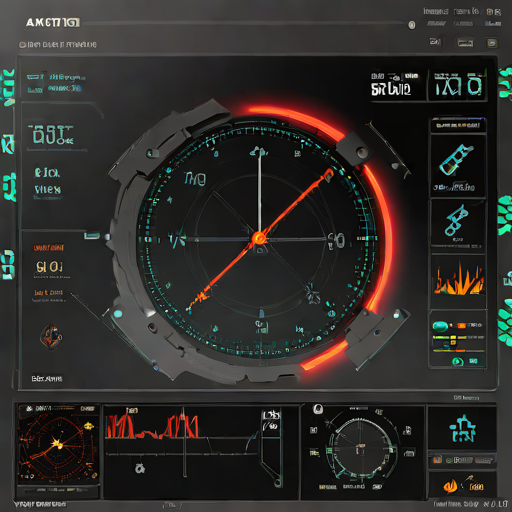The width and height of the screenshot is (512, 512).
Task: Select the small circular gauge in the bottom panel
Action: coord(361,448)
